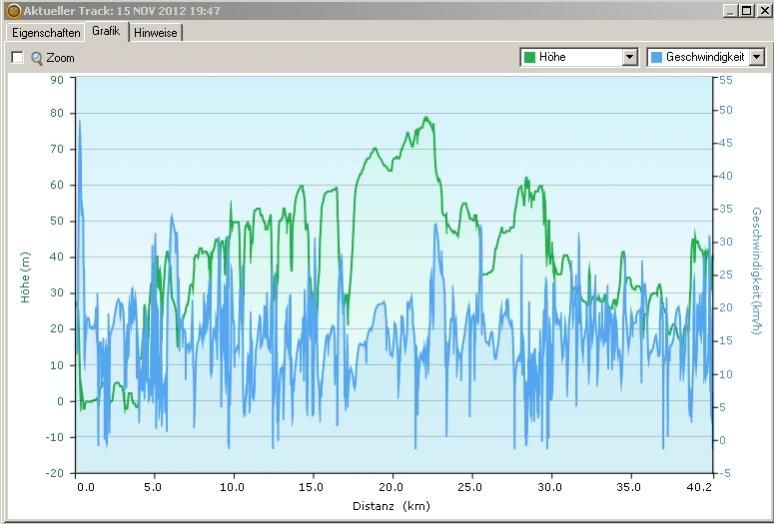The width and height of the screenshot is (774, 524).
Task: Click the blue Geschwindigkeit color swatch
Action: 656,57
